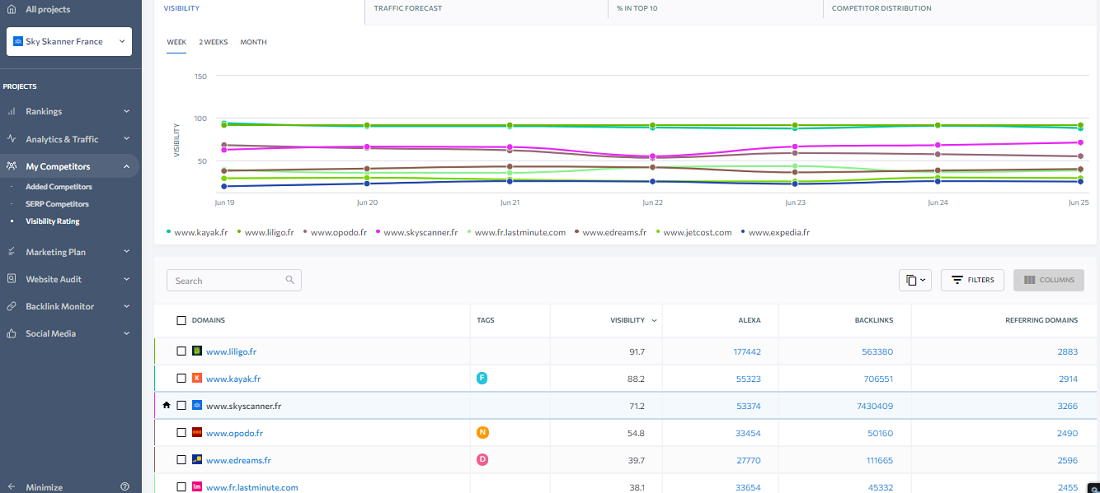1100x493 pixels.
Task: Open the copy/export dropdown button
Action: (x=915, y=280)
